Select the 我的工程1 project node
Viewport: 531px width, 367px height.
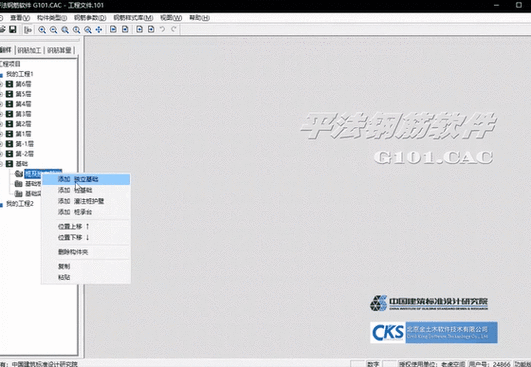click(20, 74)
